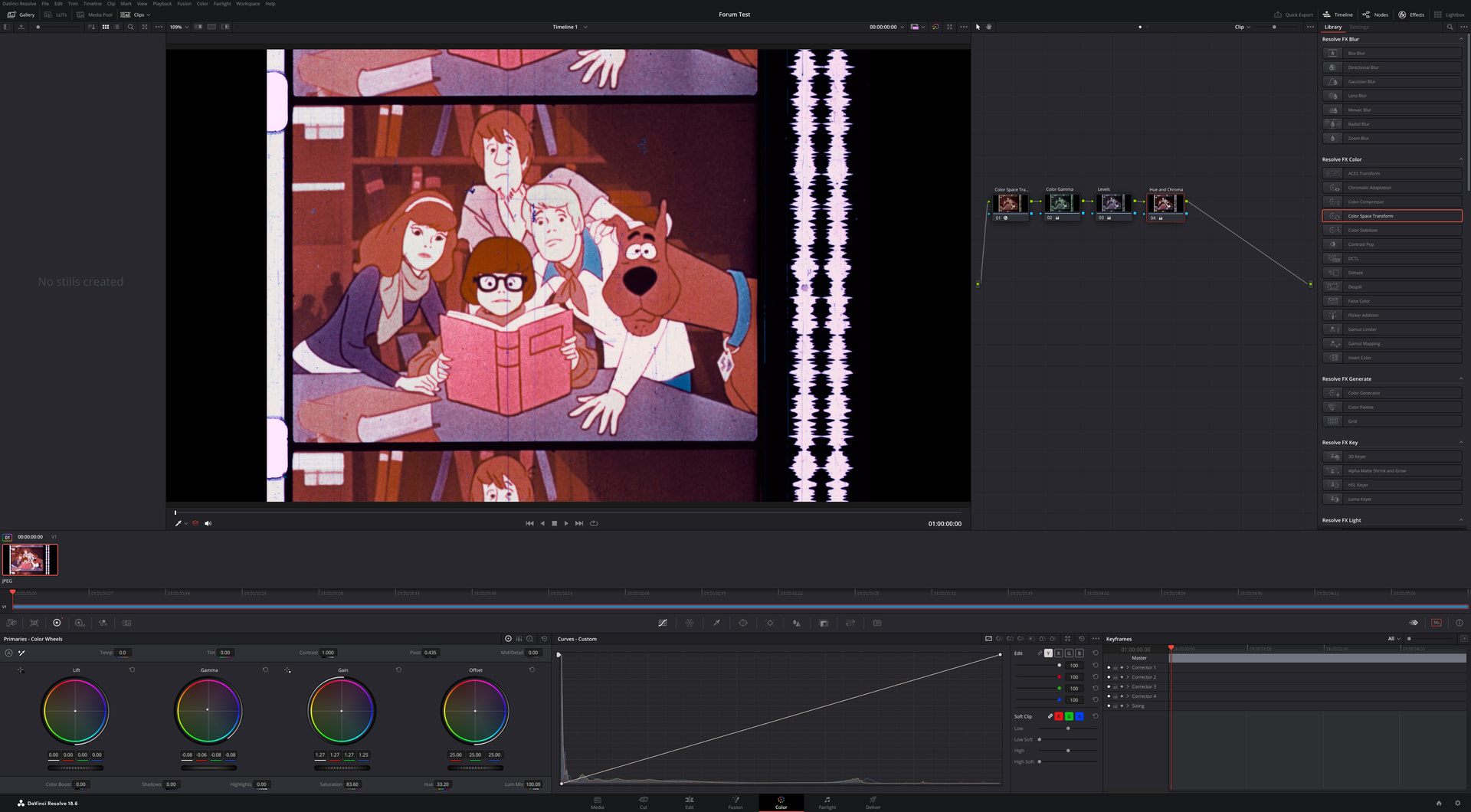Click the viewer loop playback icon

pyautogui.click(x=594, y=523)
